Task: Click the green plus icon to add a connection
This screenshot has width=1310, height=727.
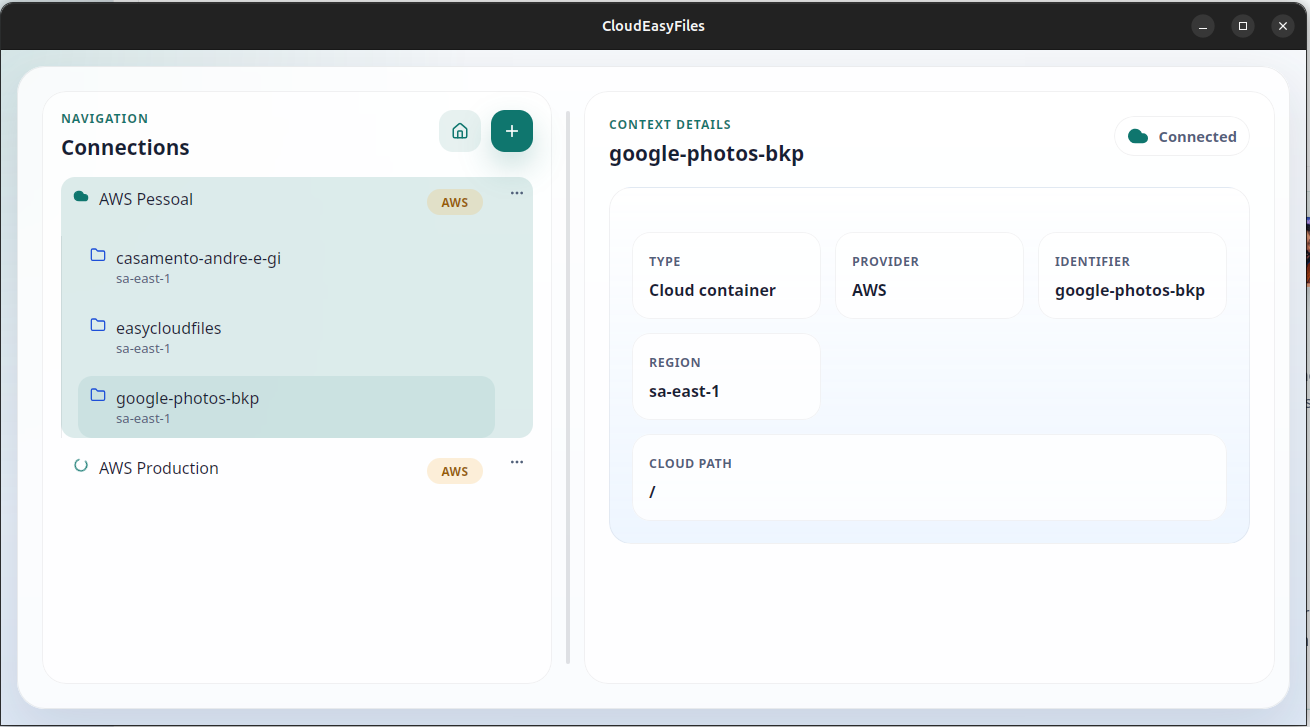Action: [x=511, y=130]
